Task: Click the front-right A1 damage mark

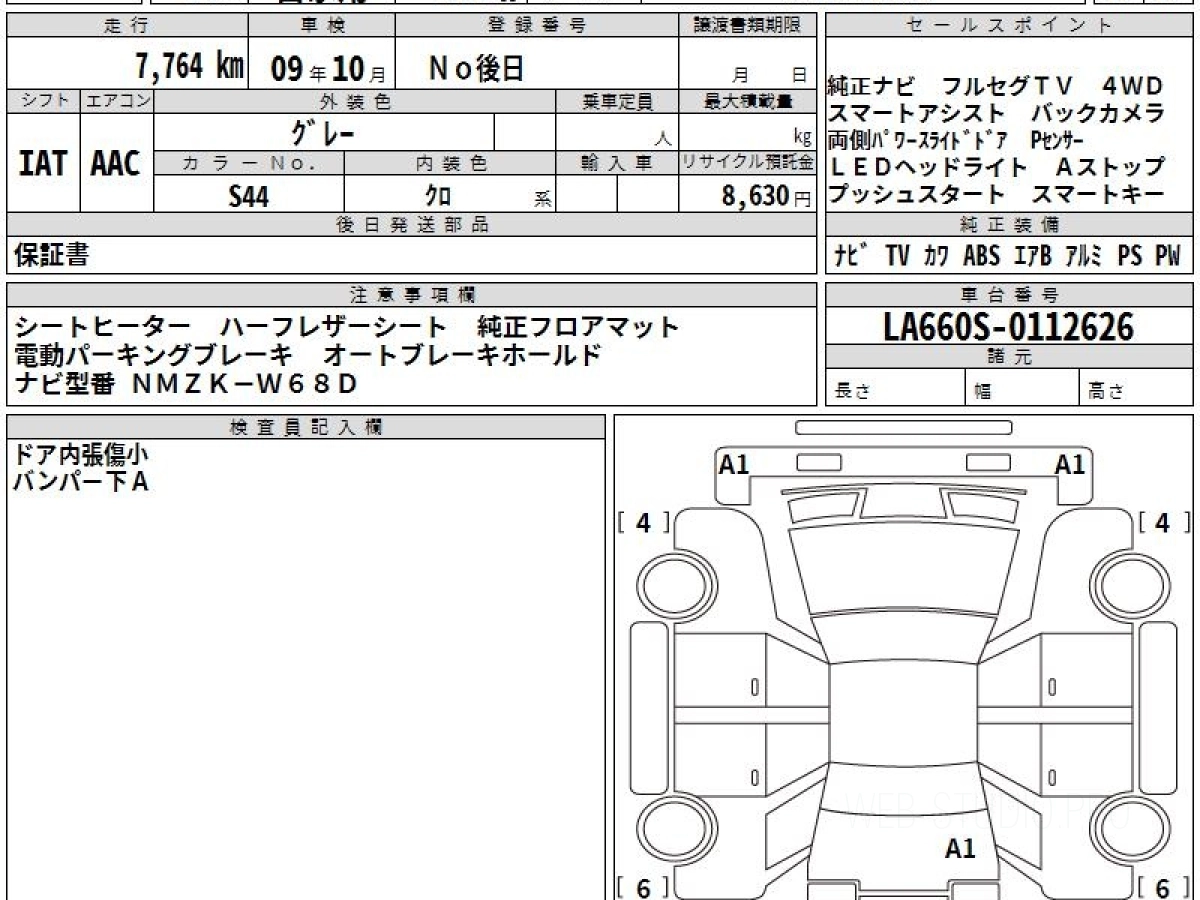Action: (1070, 464)
